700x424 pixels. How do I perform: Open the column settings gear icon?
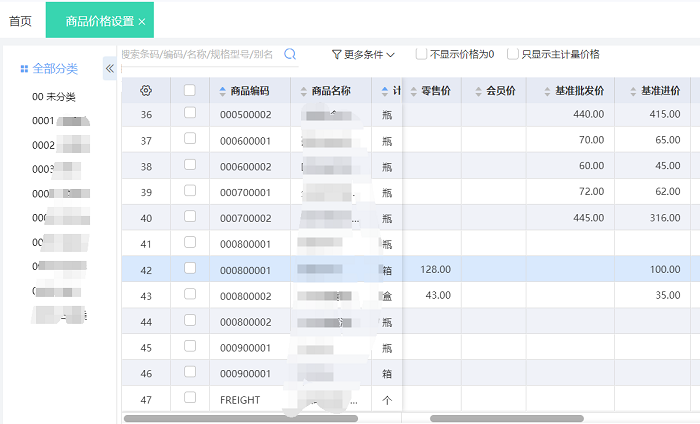click(146, 91)
